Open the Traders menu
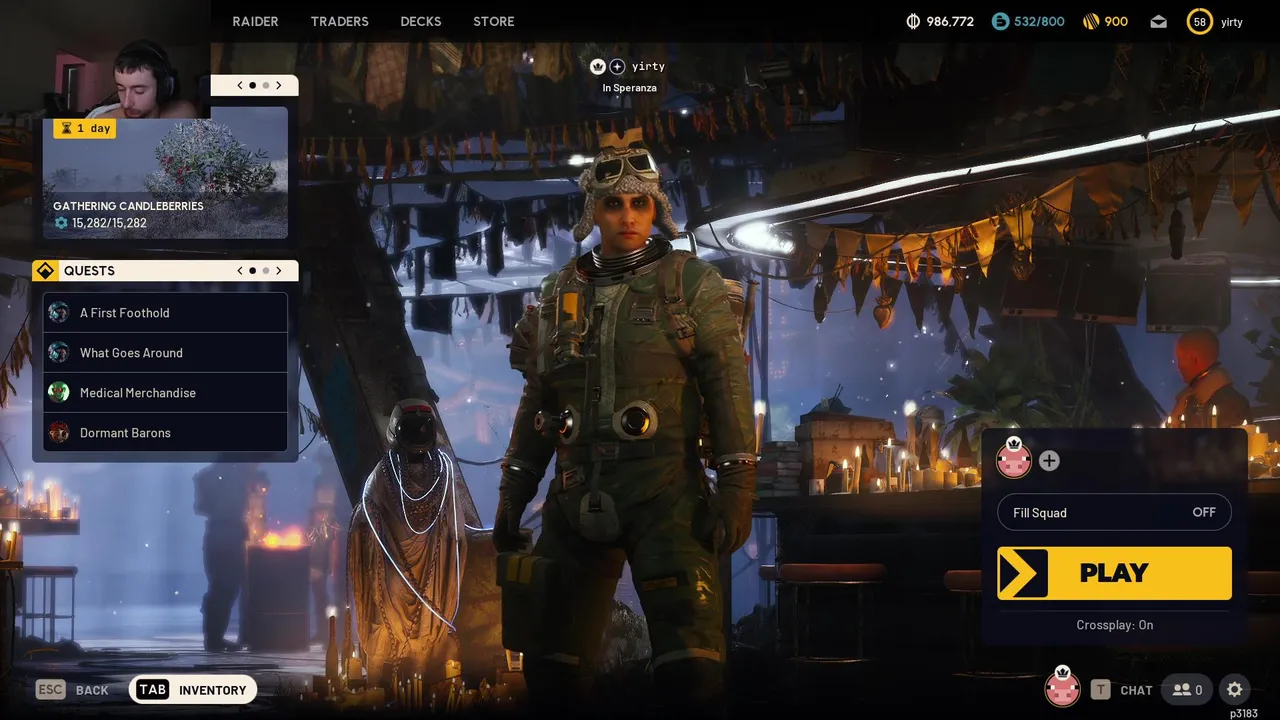Screen dimensions: 1280x720 [x=339, y=21]
